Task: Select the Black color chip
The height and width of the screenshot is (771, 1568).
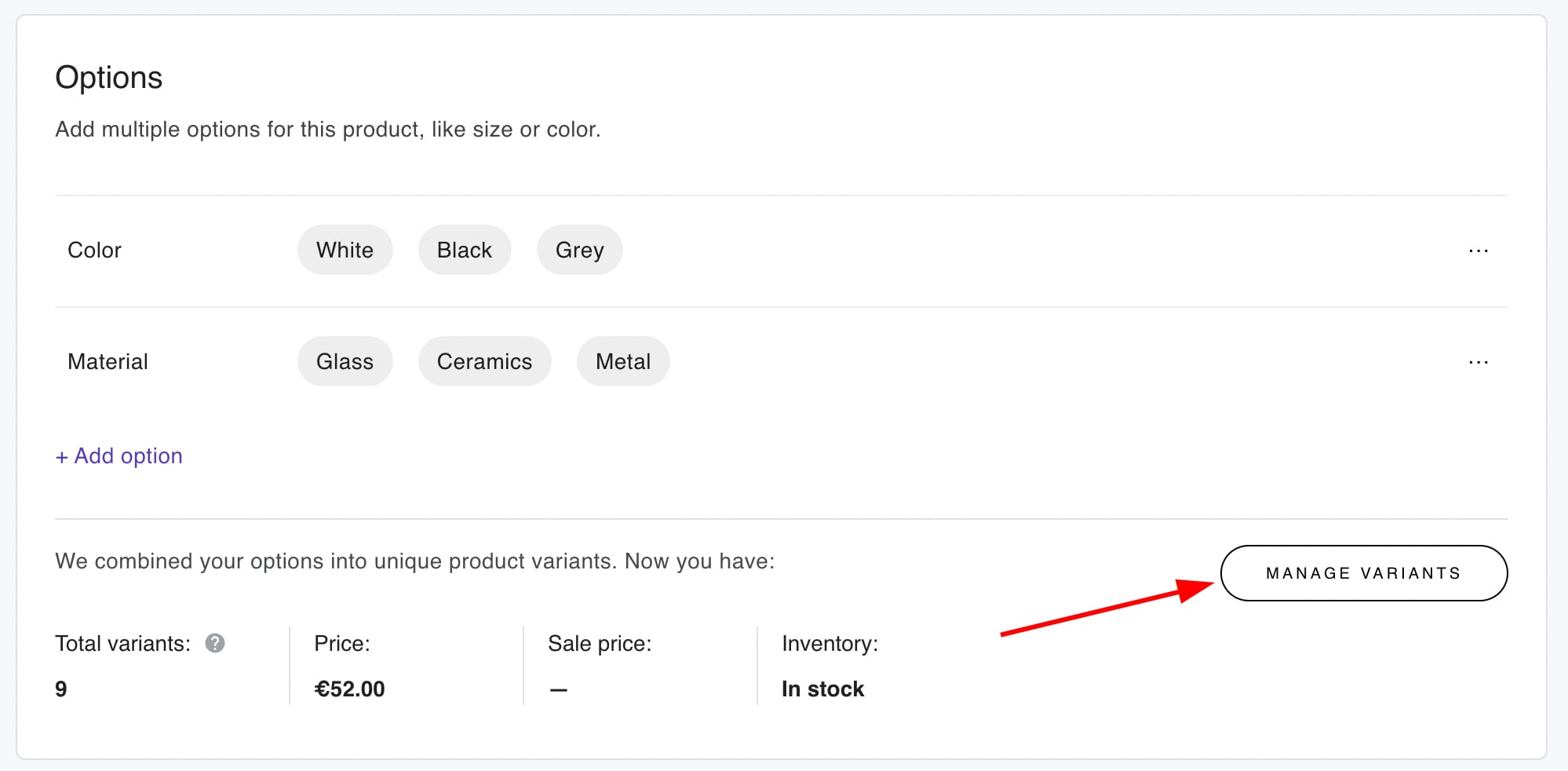Action: click(x=465, y=250)
